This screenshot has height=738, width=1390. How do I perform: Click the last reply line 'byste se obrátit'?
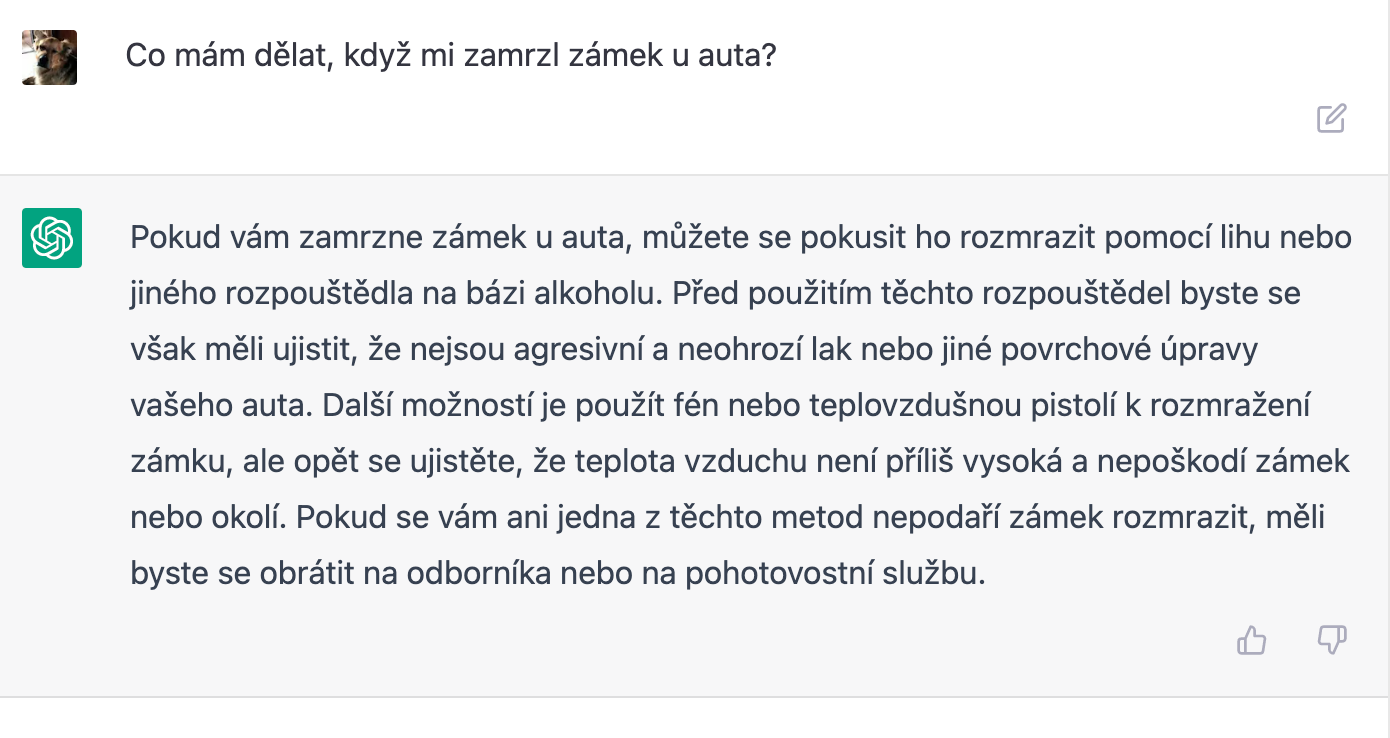pos(558,573)
